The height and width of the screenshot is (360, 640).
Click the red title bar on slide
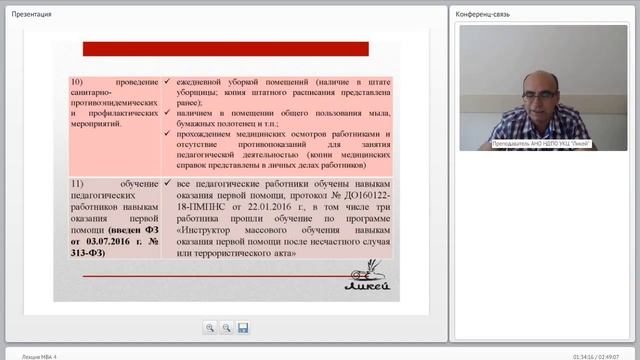point(226,49)
